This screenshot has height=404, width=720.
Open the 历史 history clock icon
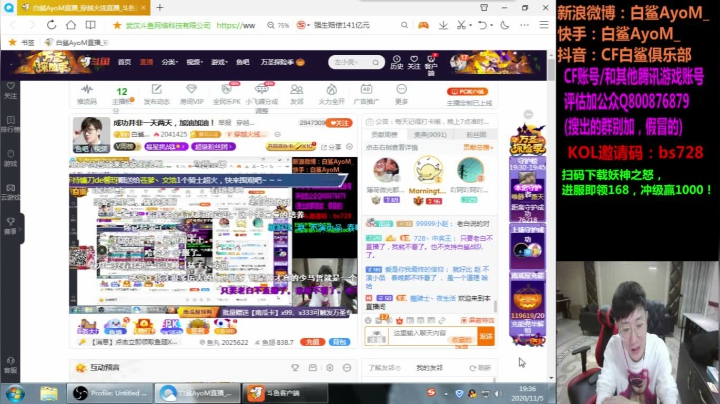[397, 62]
